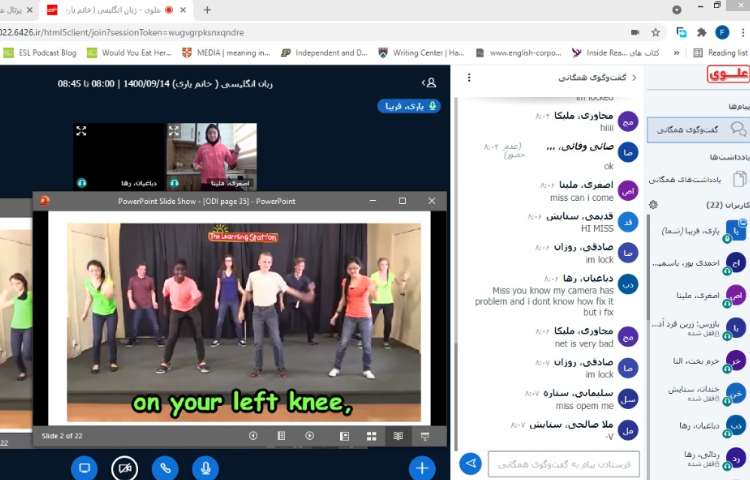
Task: Open the Chrome three-dot menu
Action: coord(743,32)
